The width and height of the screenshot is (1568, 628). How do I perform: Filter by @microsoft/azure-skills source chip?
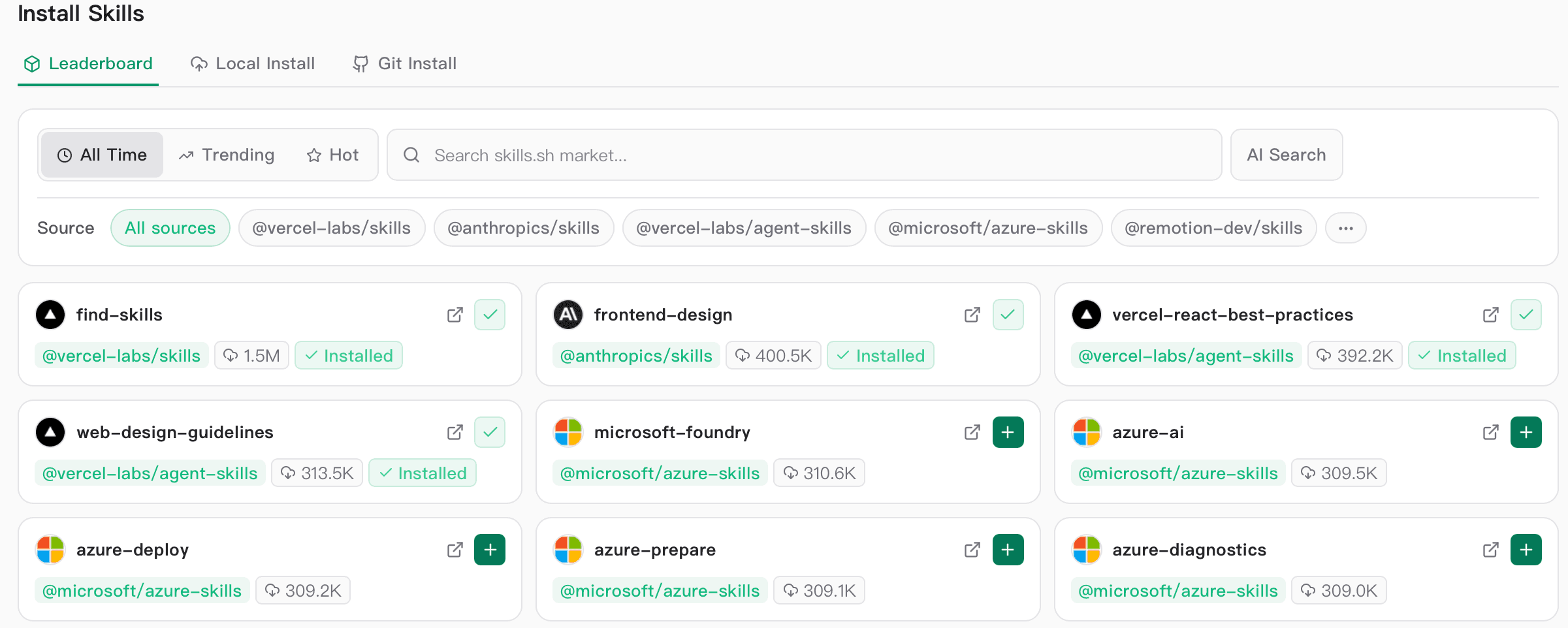pos(988,228)
